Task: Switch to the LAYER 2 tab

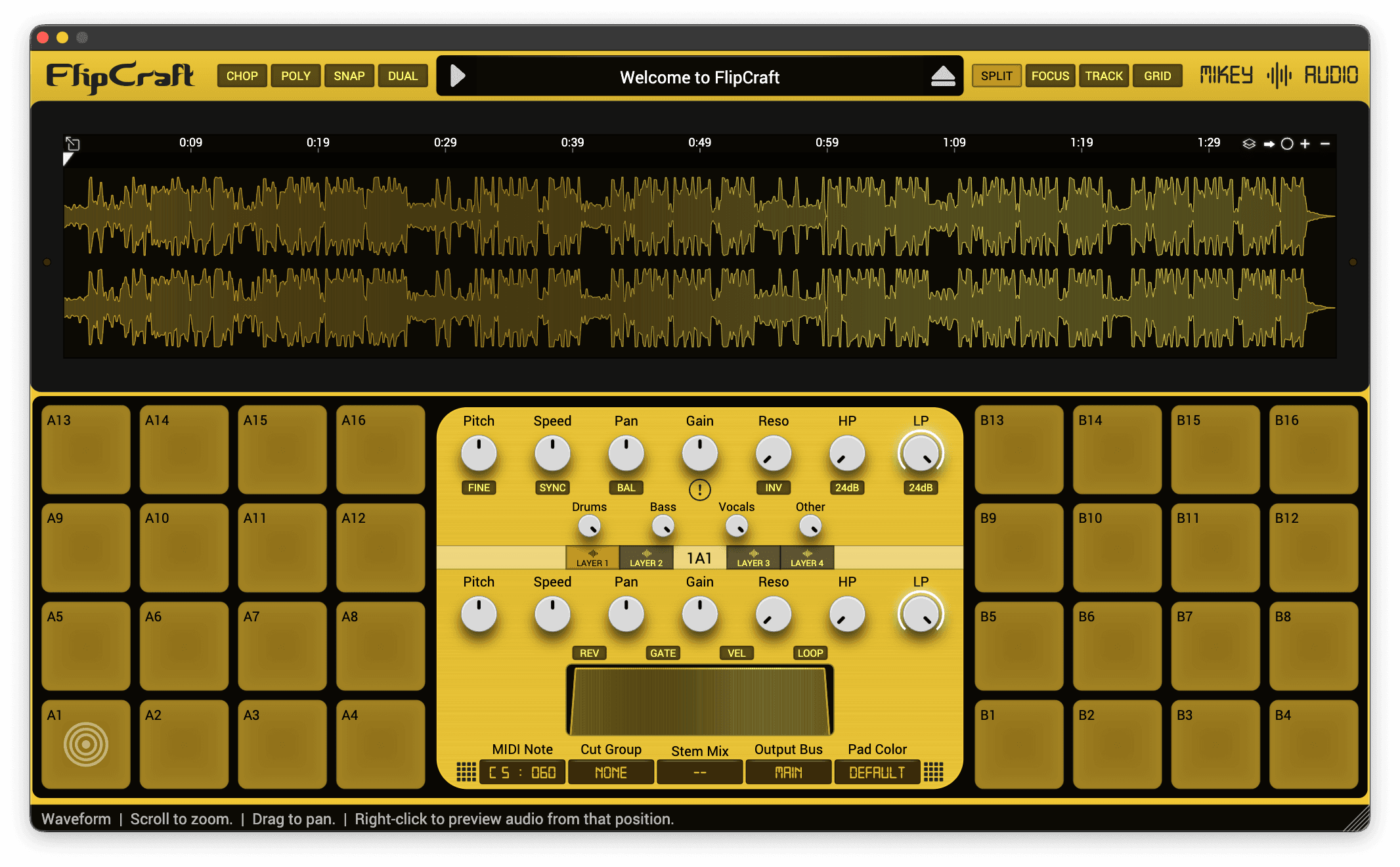Action: pyautogui.click(x=646, y=558)
